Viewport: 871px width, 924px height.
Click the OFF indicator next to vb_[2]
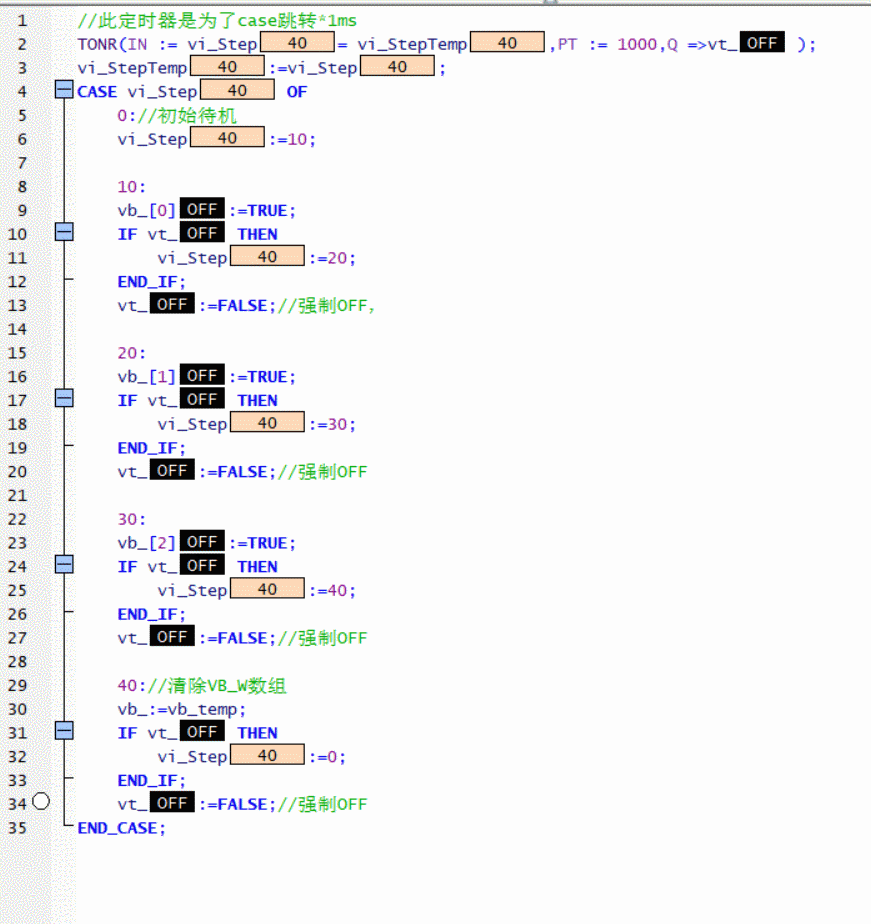(x=203, y=541)
